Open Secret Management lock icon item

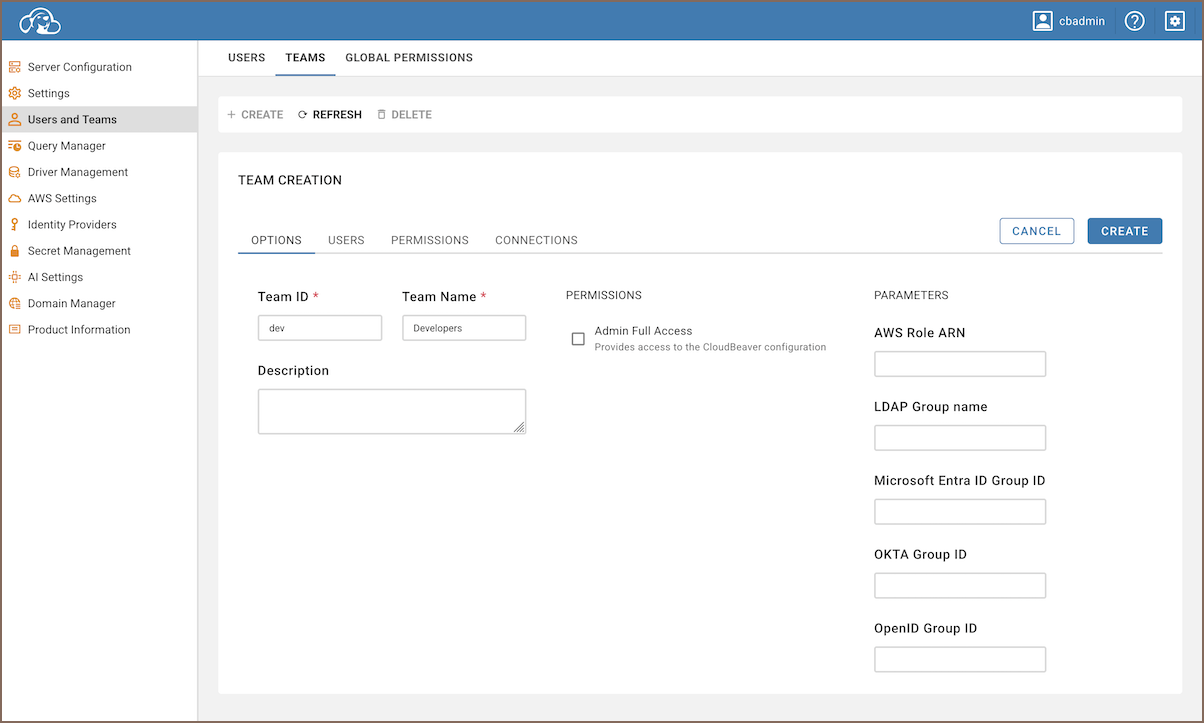[x=78, y=251]
